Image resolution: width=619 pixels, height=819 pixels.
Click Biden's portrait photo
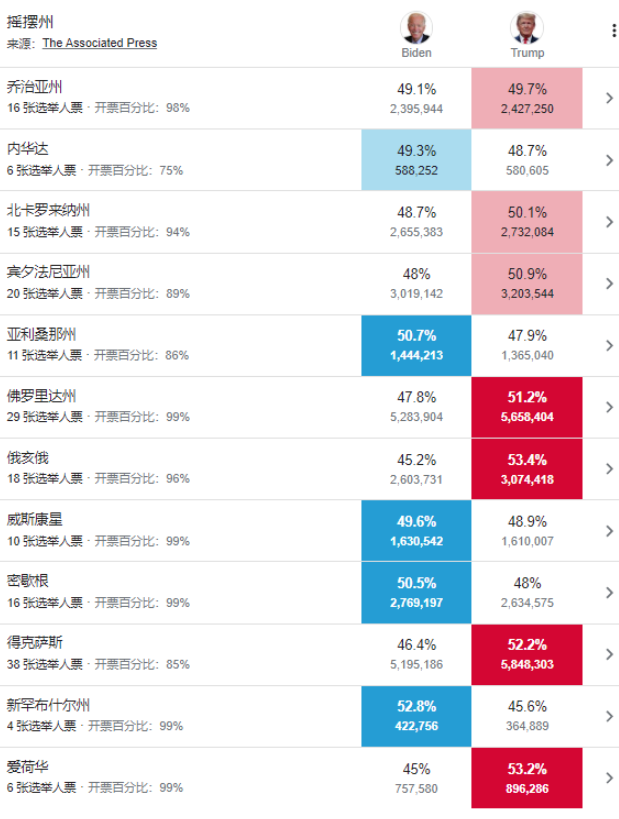416,28
